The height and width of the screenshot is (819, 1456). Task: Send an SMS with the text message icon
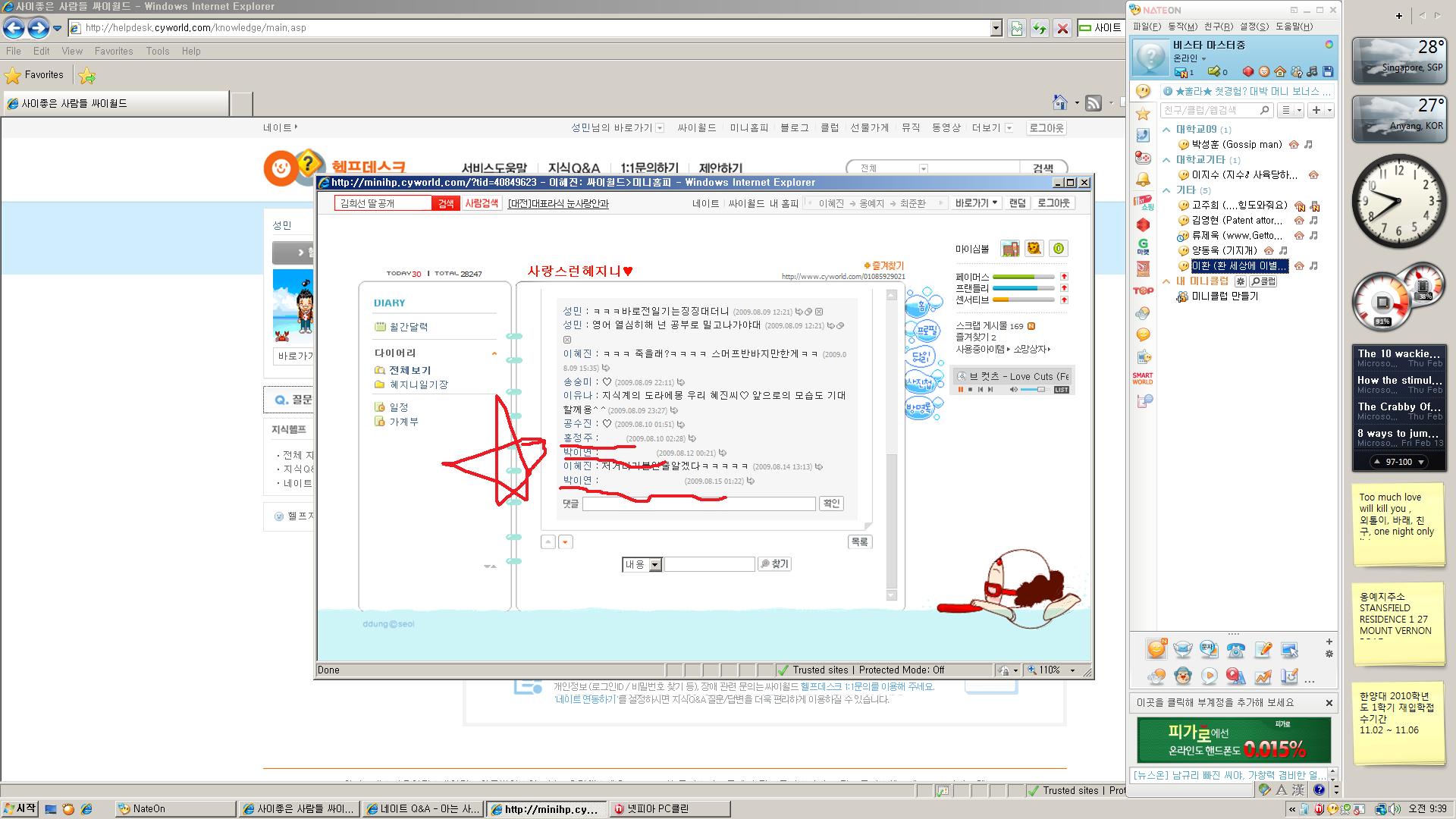click(x=1210, y=649)
